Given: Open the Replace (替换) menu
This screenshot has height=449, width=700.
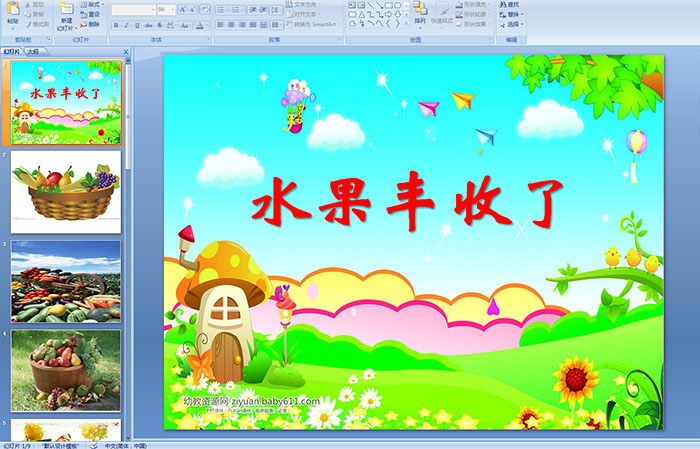Looking at the screenshot, I should 511,14.
